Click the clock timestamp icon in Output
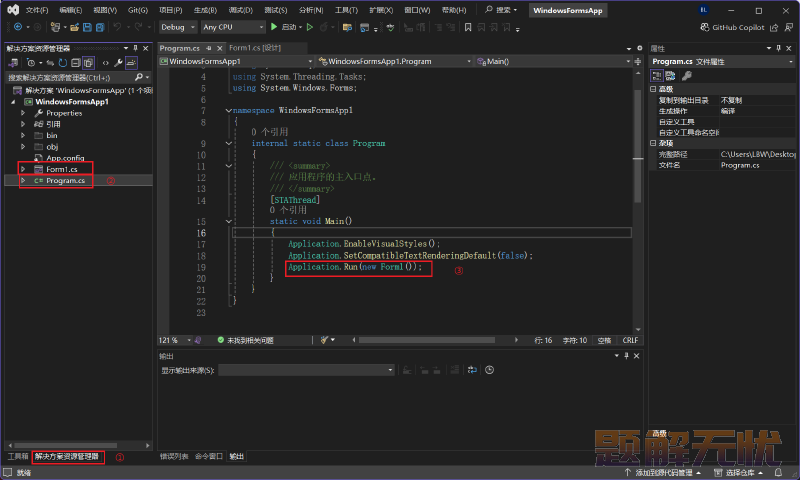Image resolution: width=800 pixels, height=480 pixels. (489, 370)
